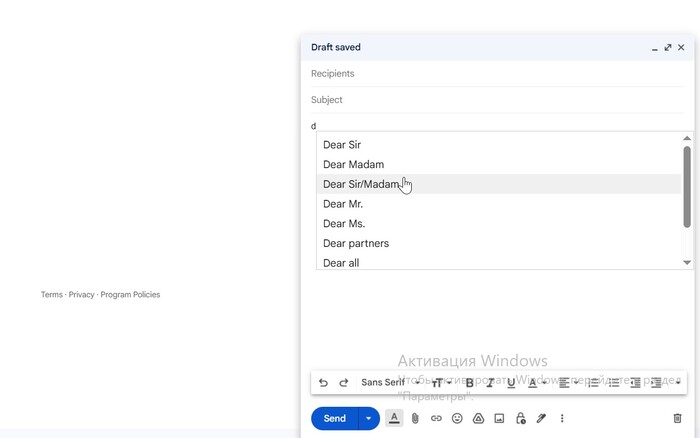Image resolution: width=700 pixels, height=438 pixels.
Task: Toggle confidential mode lock icon
Action: [520, 419]
